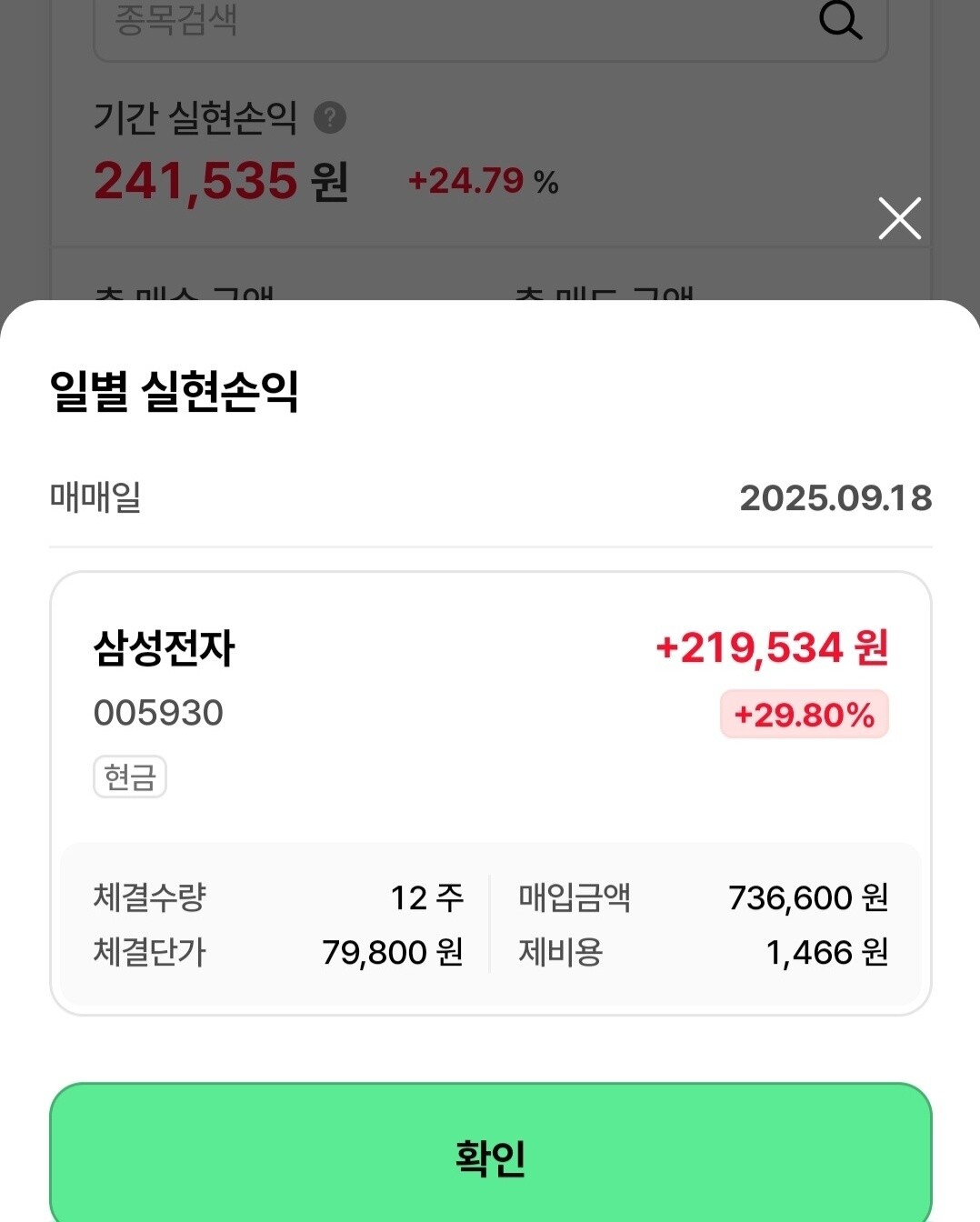Tap the 매매일 label

click(x=95, y=497)
